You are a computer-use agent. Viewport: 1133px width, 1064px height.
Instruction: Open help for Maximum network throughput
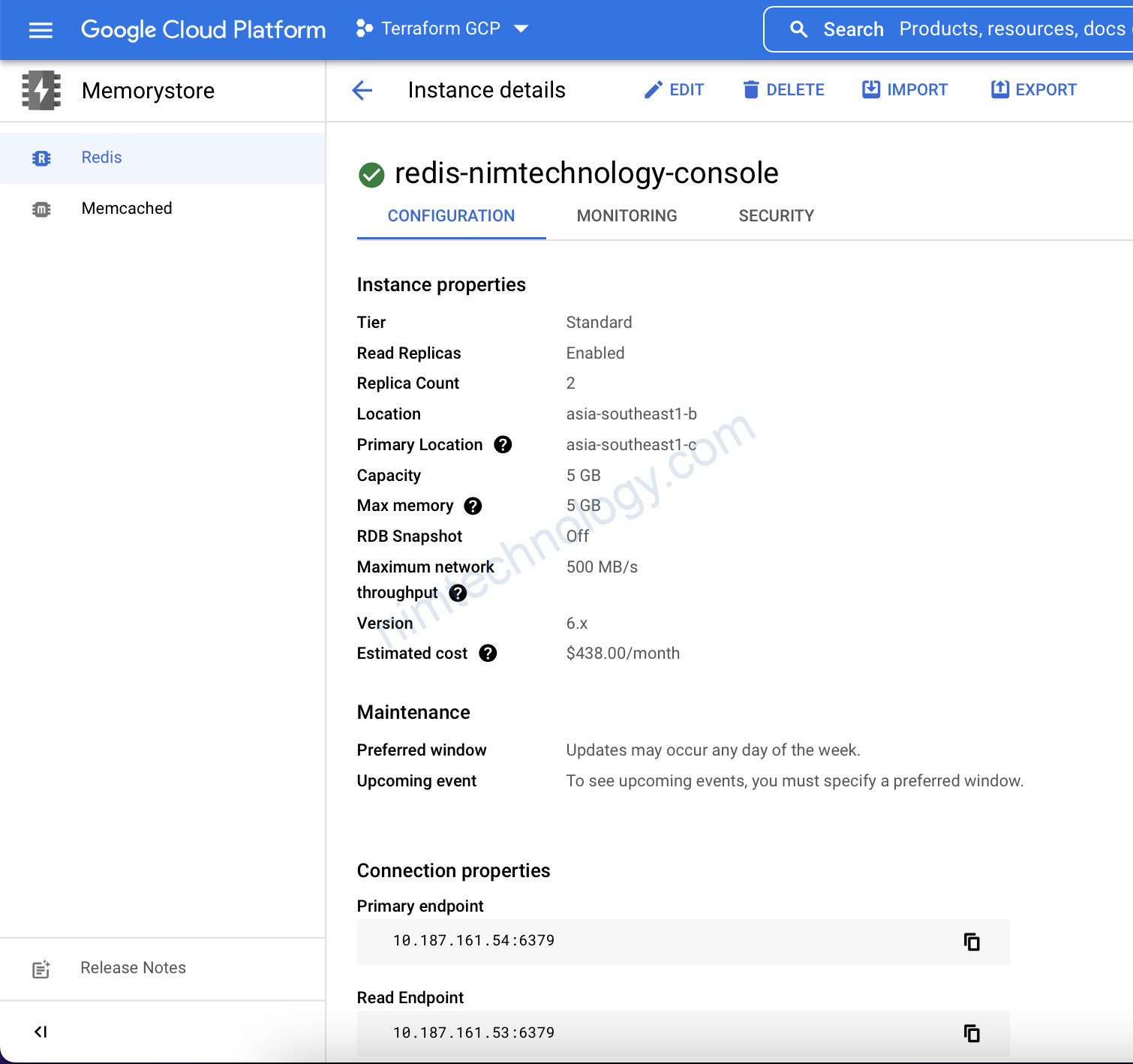click(458, 593)
